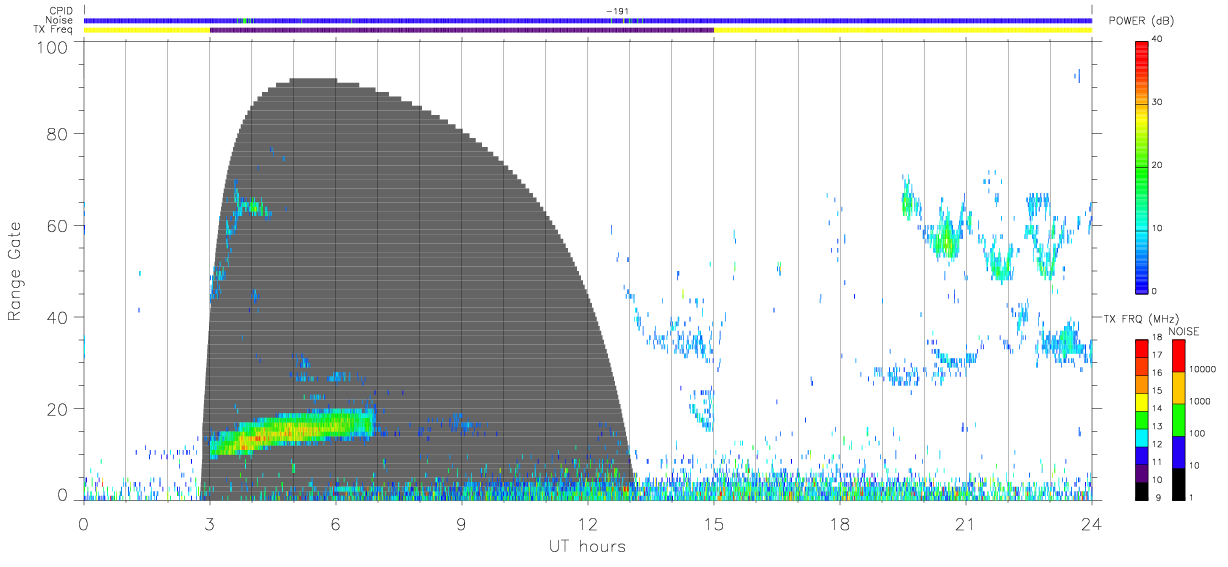This screenshot has height=567, width=1228.
Task: Click the '13' tick on TX FRQ colorbar
Action: [1158, 426]
